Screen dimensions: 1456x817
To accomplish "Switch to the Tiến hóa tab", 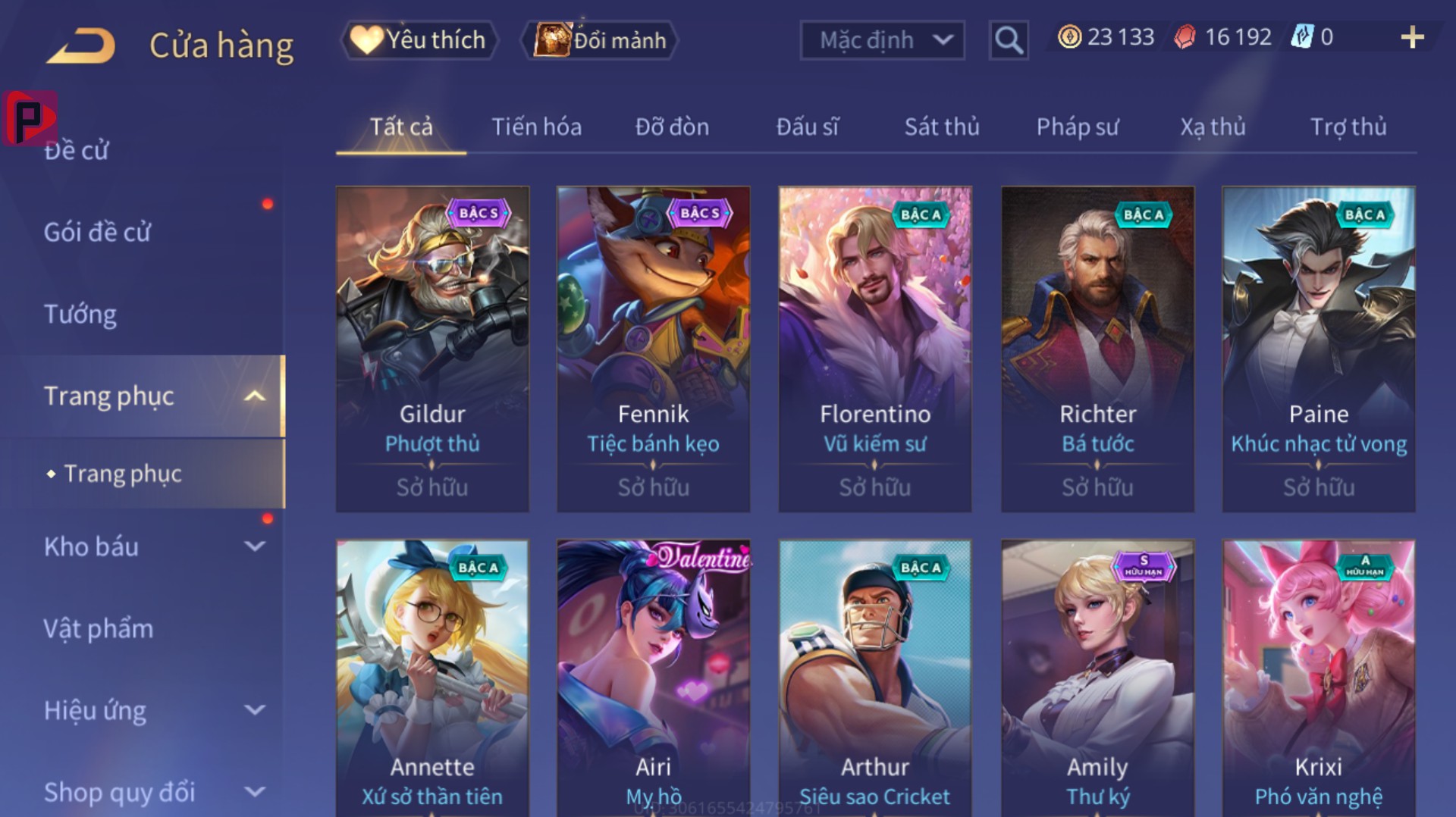I will [x=537, y=127].
